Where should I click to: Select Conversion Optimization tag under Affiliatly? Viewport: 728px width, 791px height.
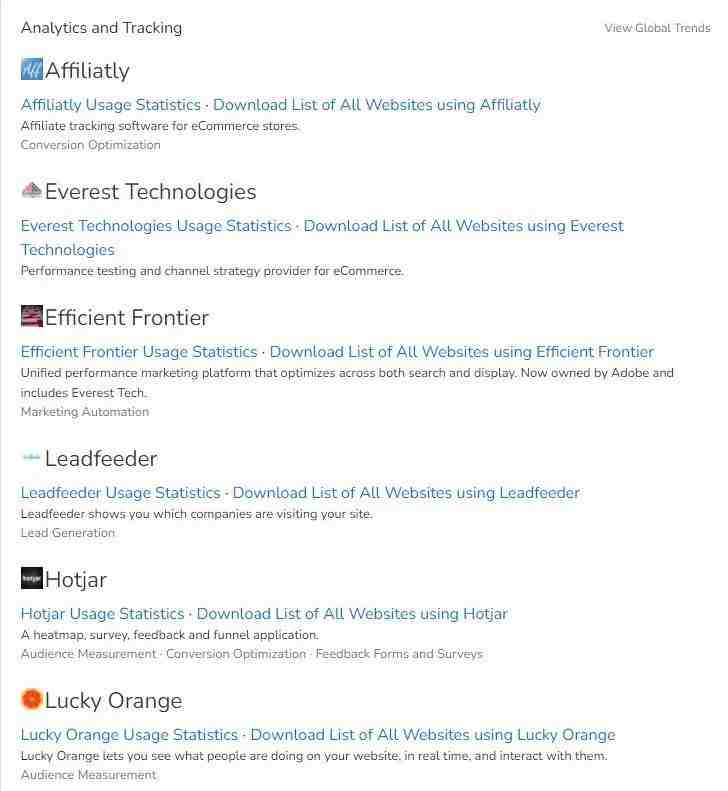coord(90,145)
